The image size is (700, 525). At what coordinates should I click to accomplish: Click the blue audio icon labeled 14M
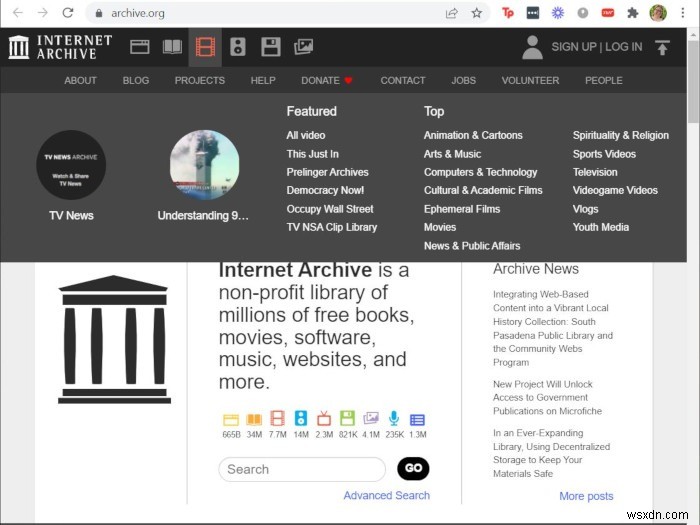(x=301, y=418)
